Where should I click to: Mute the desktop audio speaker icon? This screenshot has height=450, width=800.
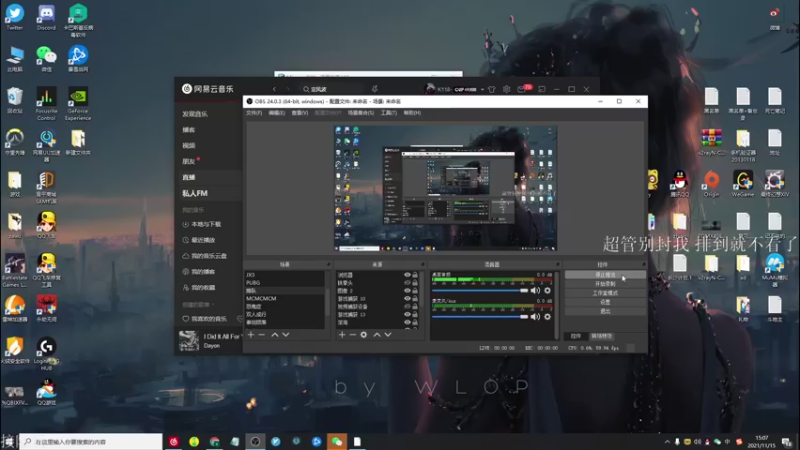pyautogui.click(x=535, y=290)
